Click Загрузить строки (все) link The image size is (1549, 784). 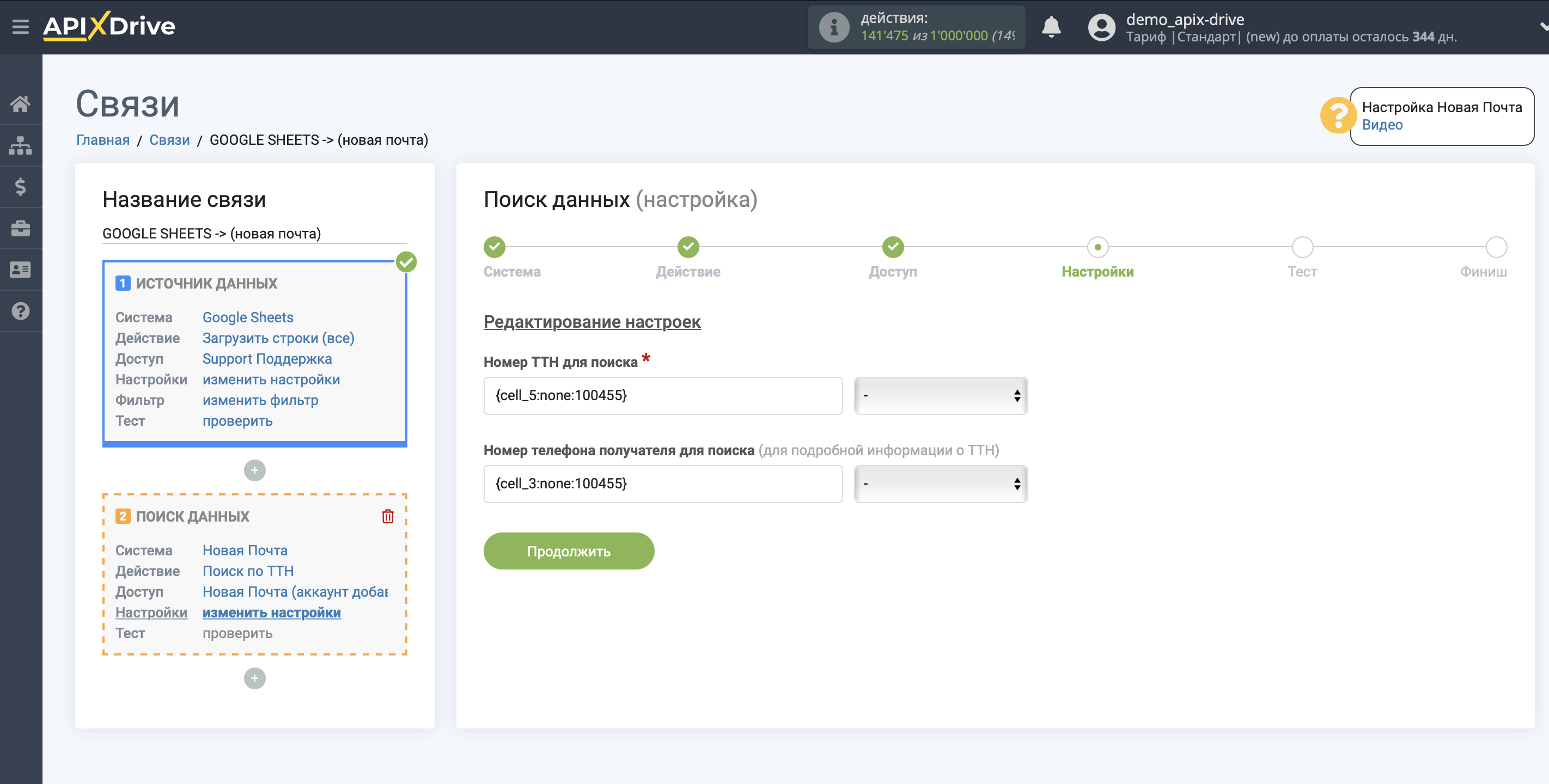point(278,338)
